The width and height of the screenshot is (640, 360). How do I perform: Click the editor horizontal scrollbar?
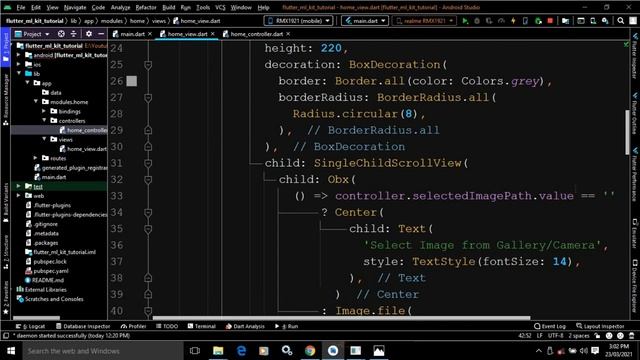[x=342, y=318]
